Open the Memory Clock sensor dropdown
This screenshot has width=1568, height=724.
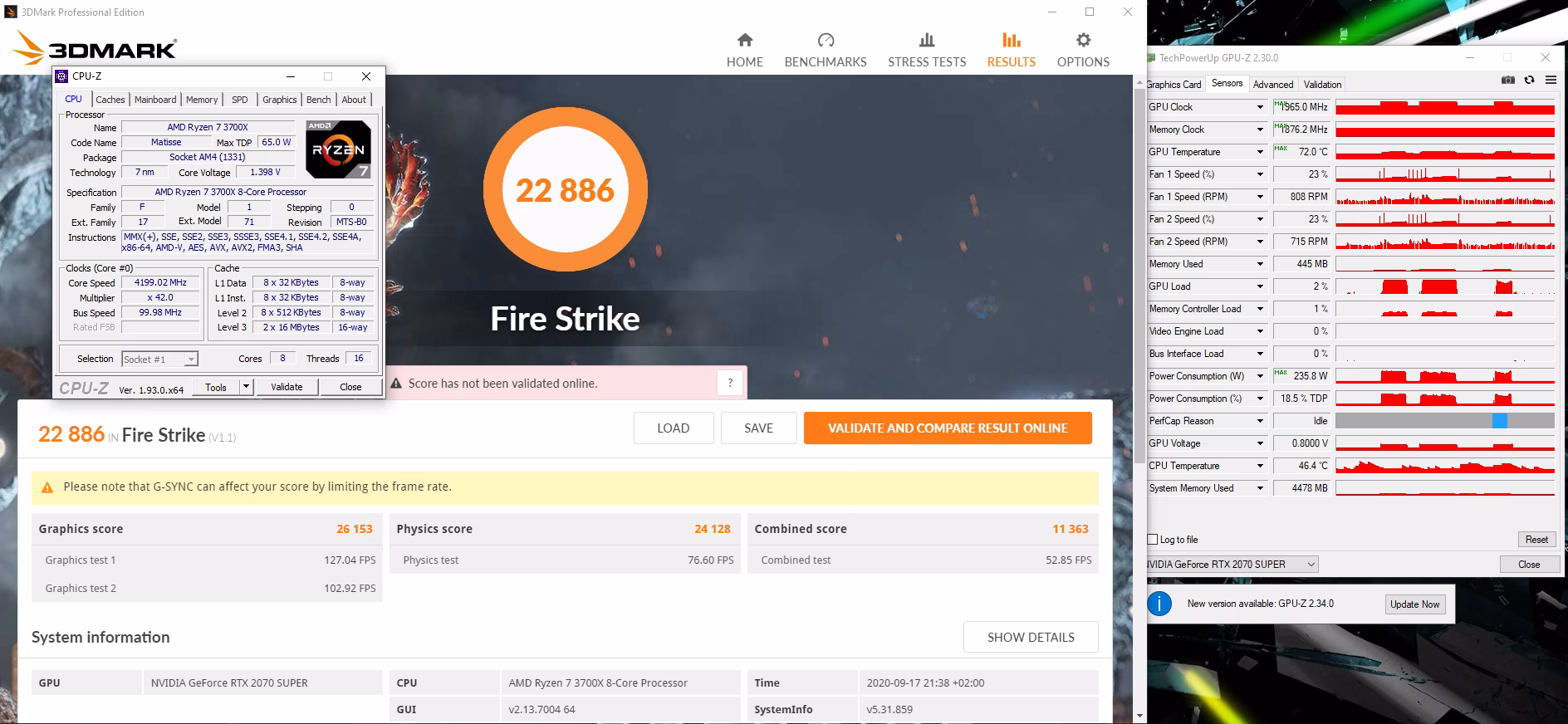1260,130
